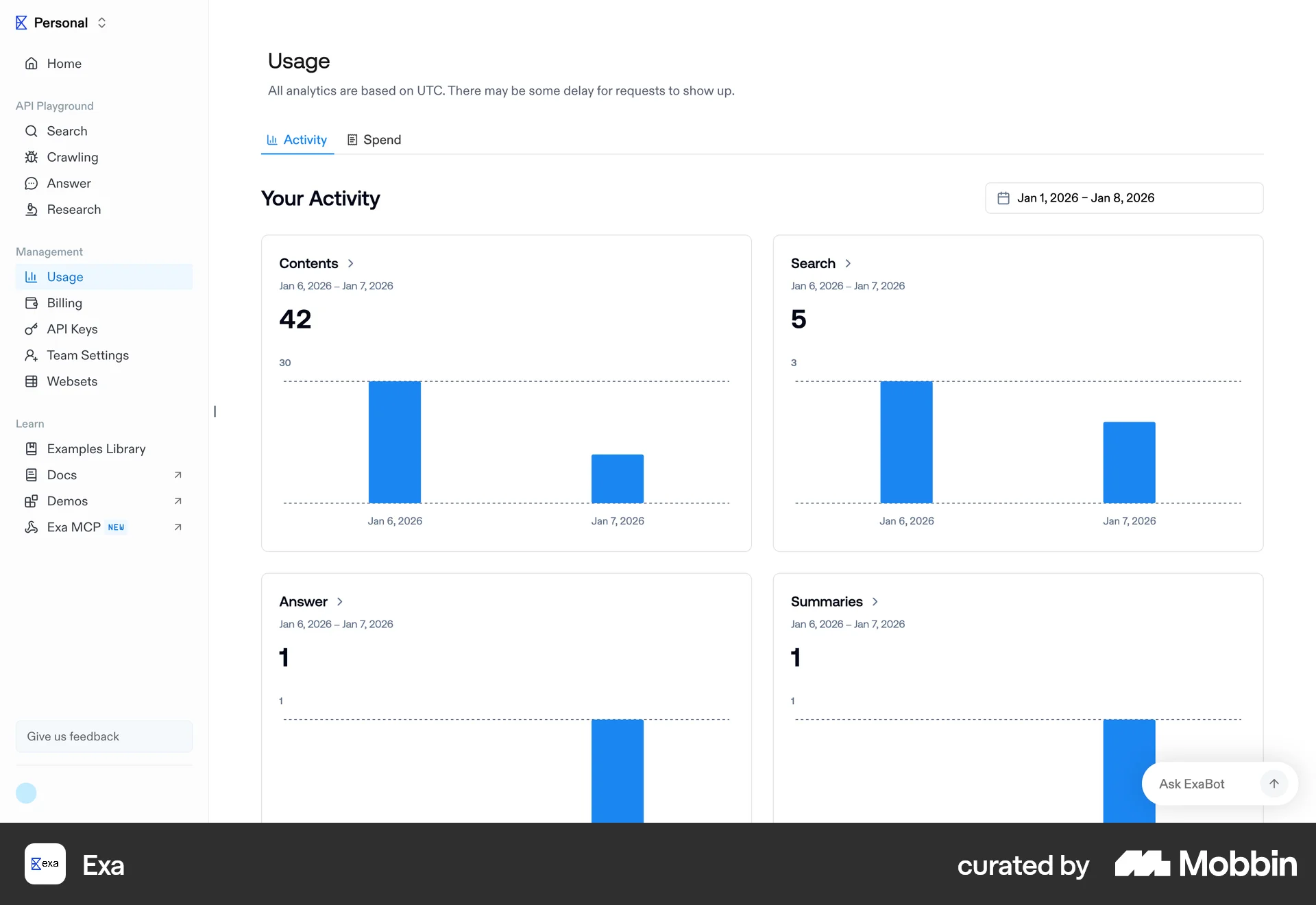The height and width of the screenshot is (905, 1316).
Task: Expand the Contents chart details chevron
Action: point(351,263)
